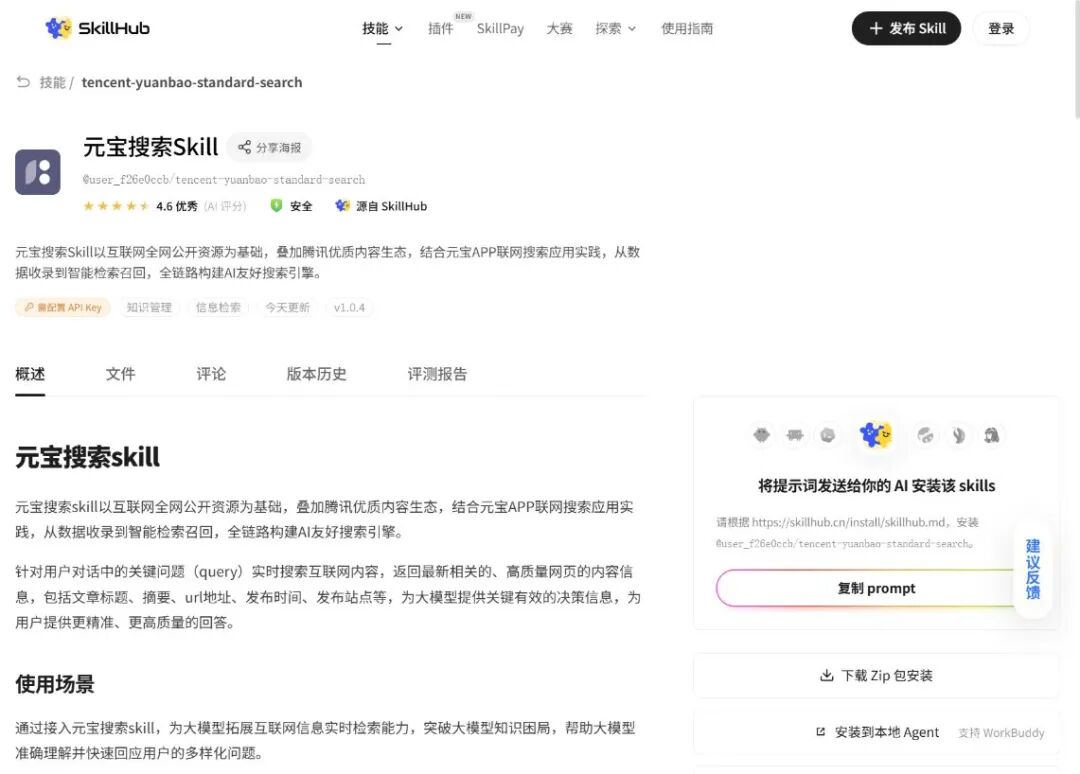
Task: Select the second gray agent icon in the install card
Action: tap(795, 435)
